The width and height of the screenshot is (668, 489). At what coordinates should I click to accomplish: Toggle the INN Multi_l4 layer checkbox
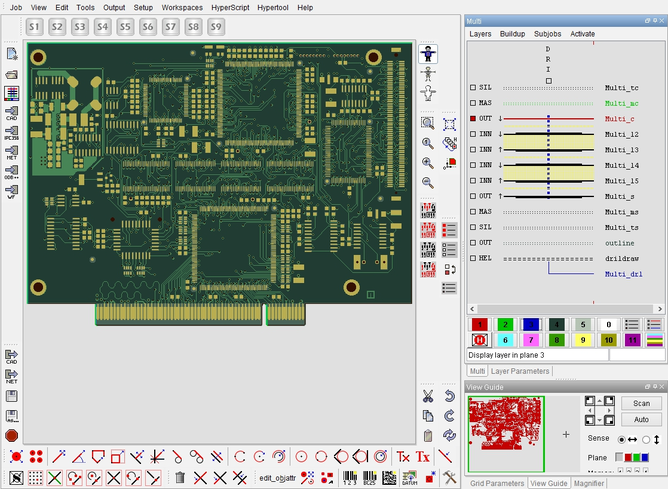(x=473, y=165)
